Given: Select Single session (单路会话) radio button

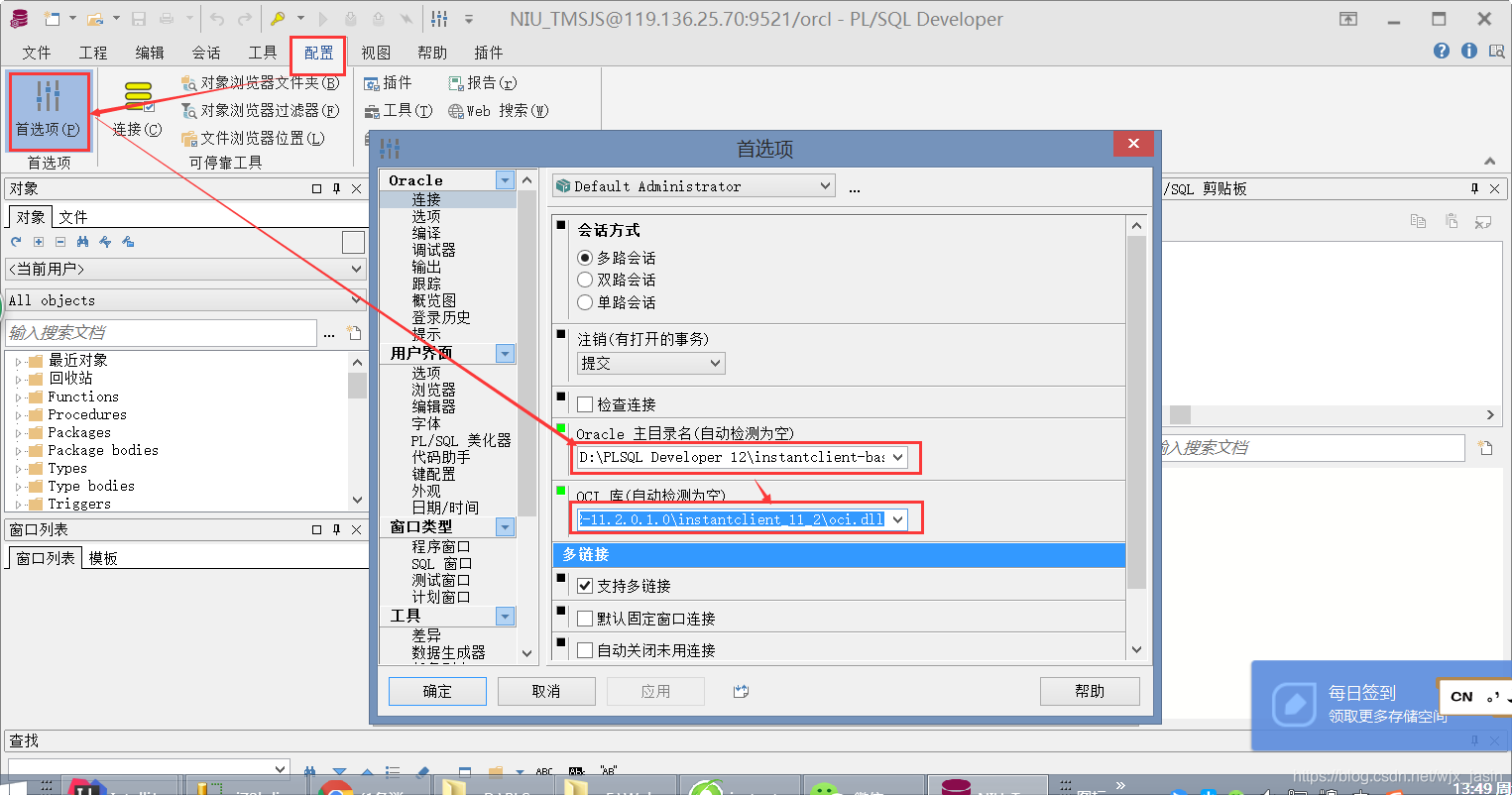Looking at the screenshot, I should click(x=585, y=302).
